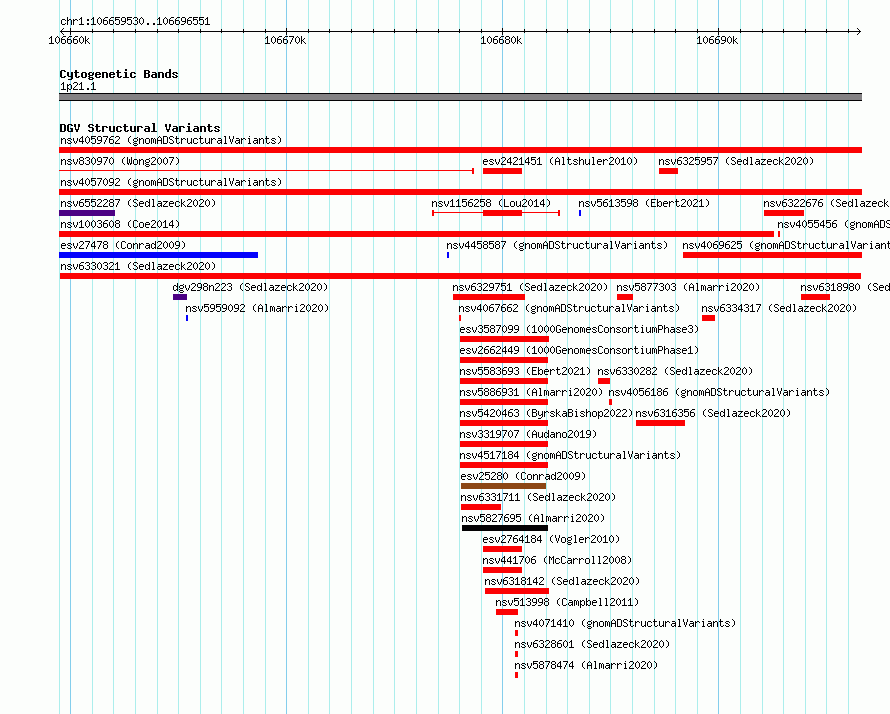
Task: Select esv3587099 1000GenomesConsortiumPhase3 label
Action: 580,329
